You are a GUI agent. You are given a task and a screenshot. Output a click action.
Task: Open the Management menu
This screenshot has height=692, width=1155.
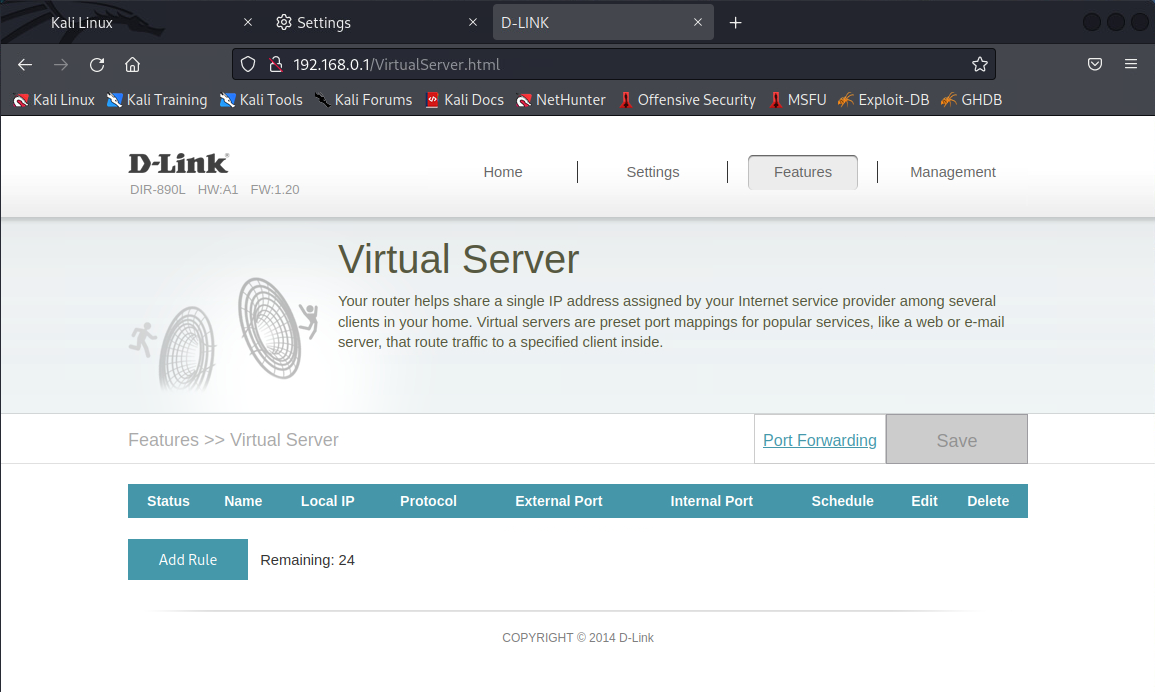click(x=952, y=172)
